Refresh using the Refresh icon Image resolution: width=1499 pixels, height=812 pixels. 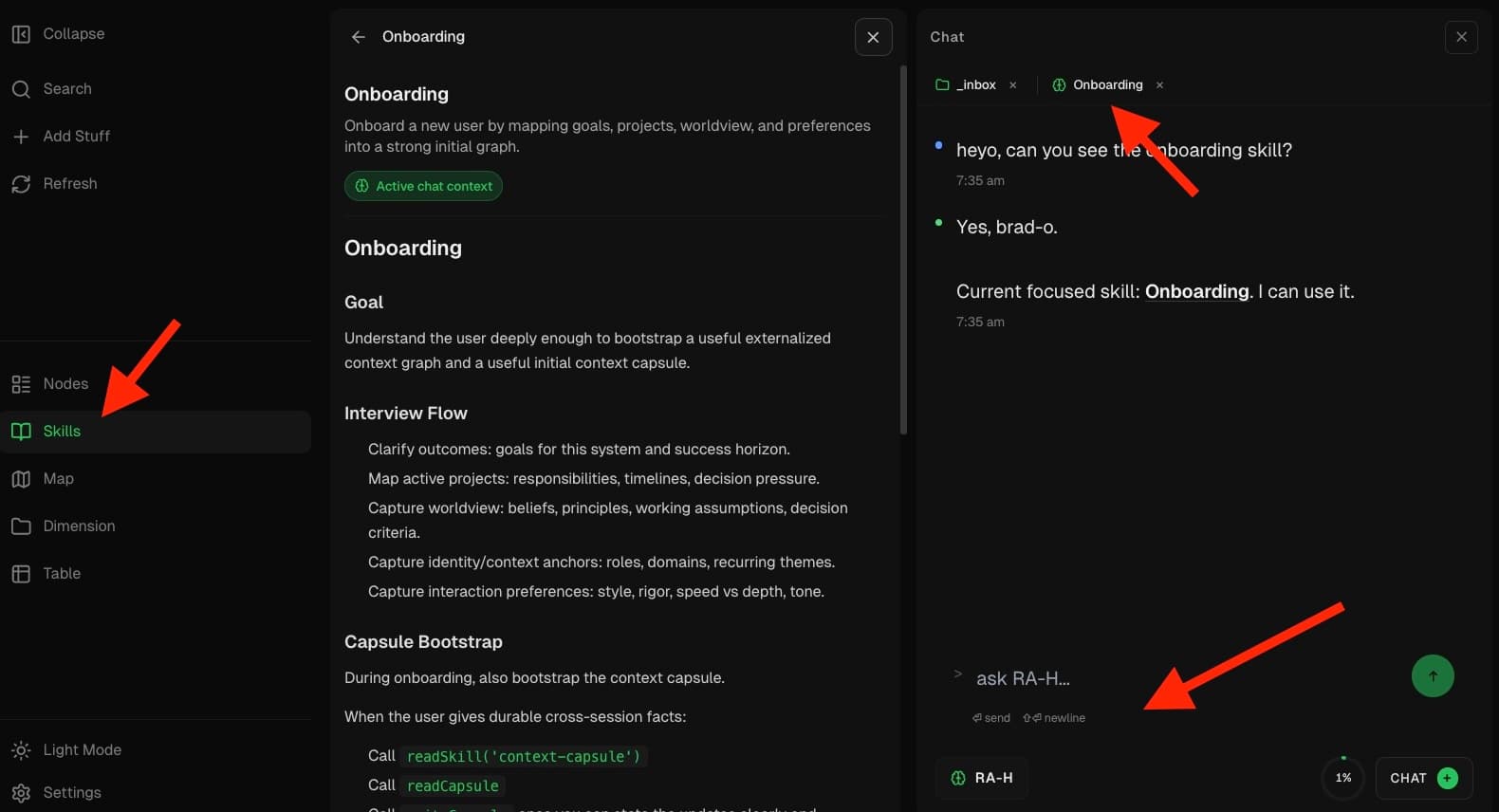(21, 184)
